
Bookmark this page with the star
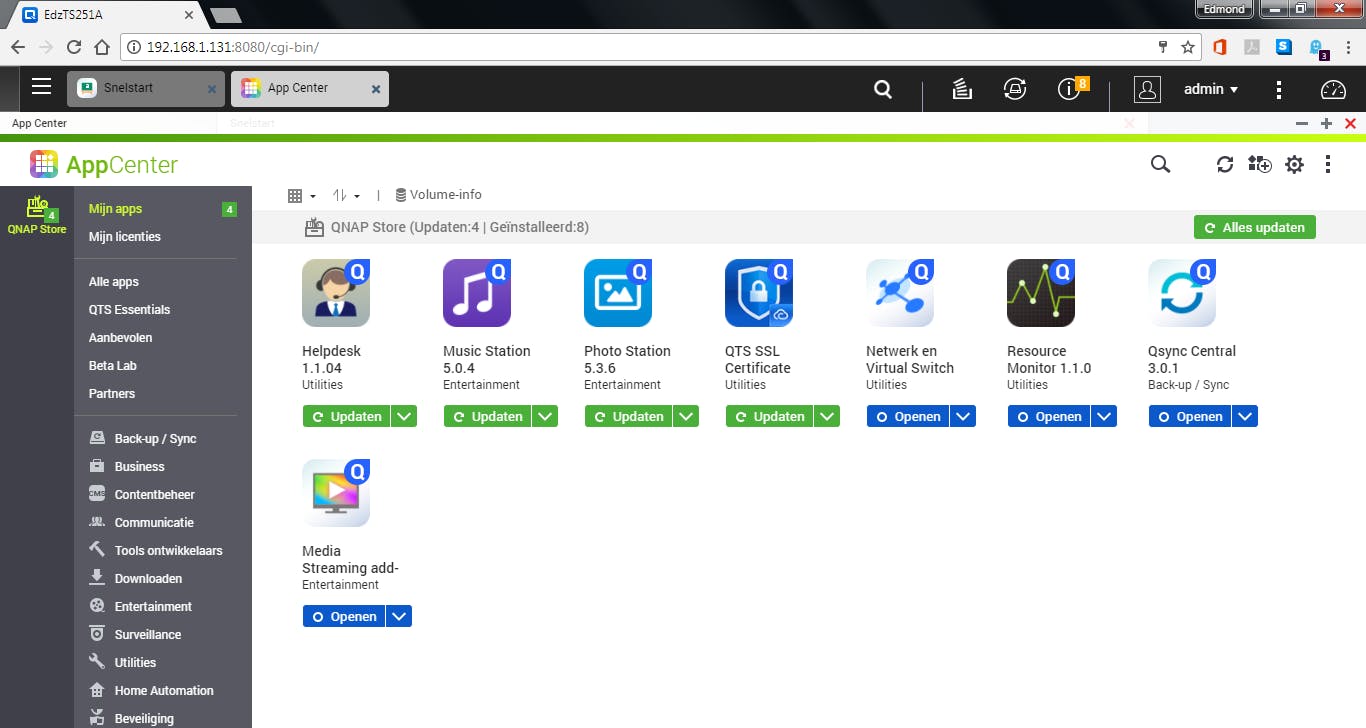pos(1188,47)
